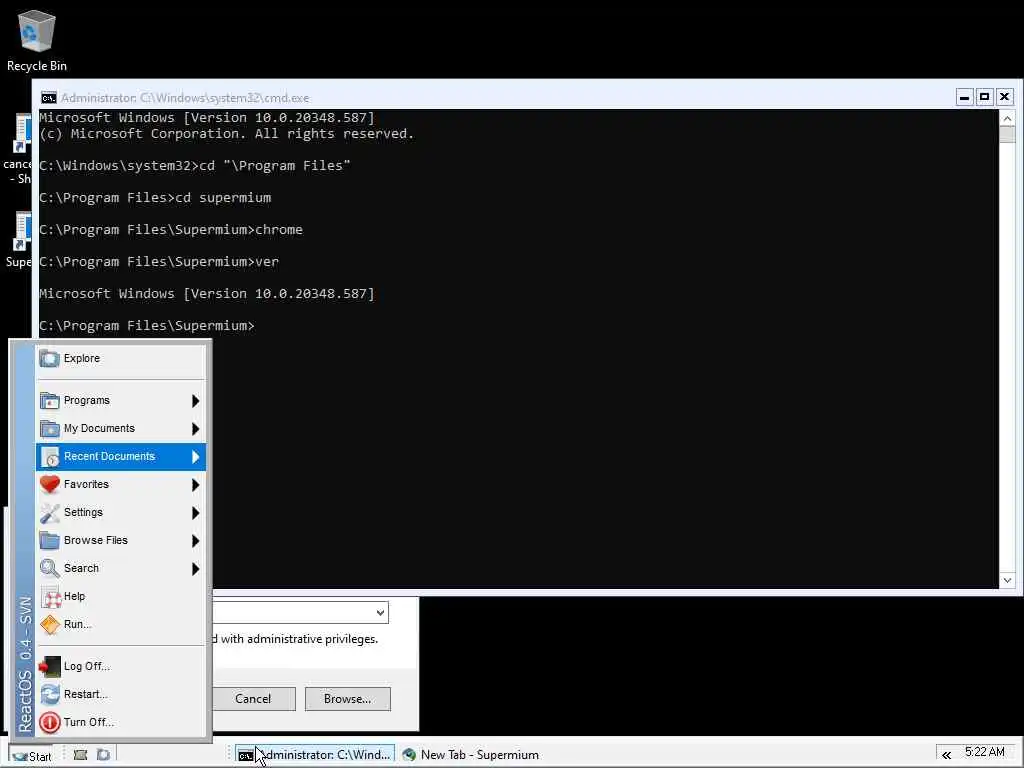Click Browse... in the Run dialog
The image size is (1024, 768).
(x=347, y=699)
